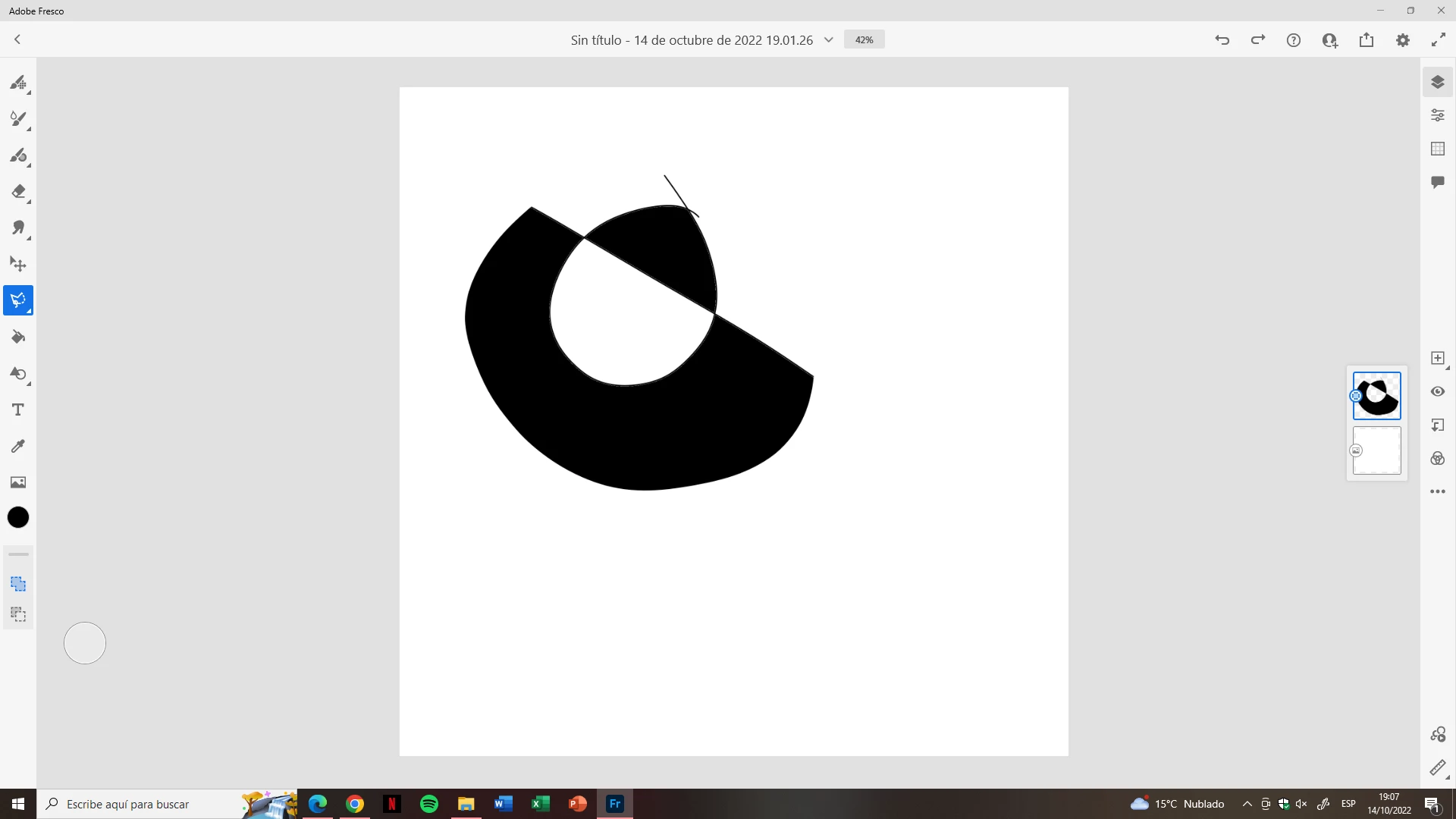Open the black color swatch
Viewport: 1456px width, 819px height.
[18, 518]
